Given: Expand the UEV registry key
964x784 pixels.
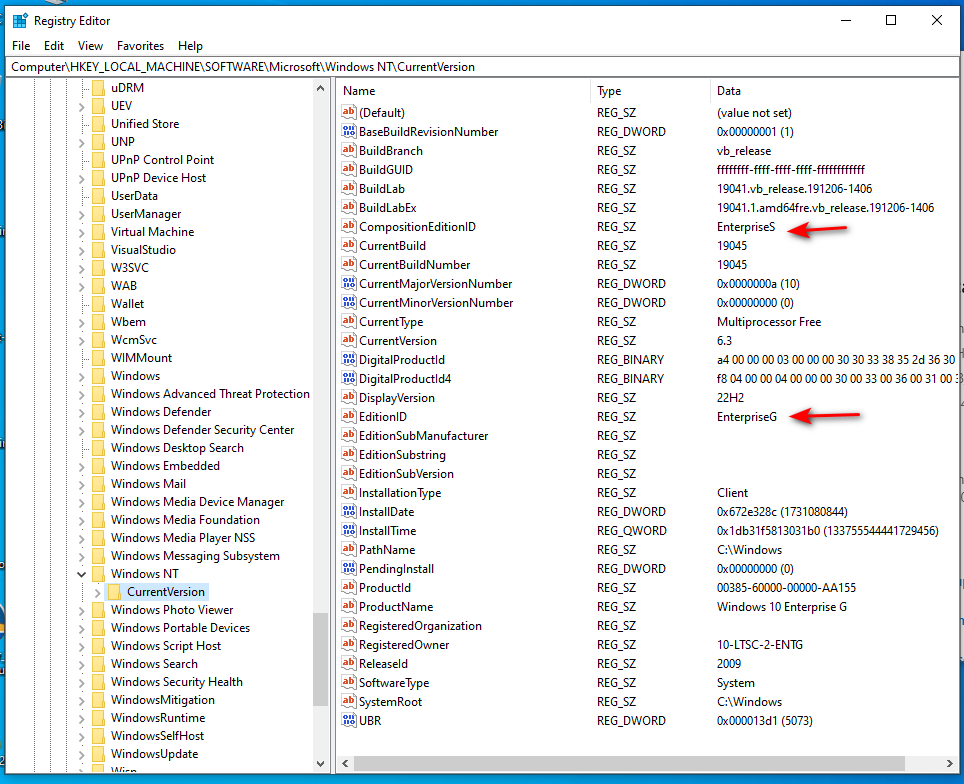Looking at the screenshot, I should click(81, 106).
